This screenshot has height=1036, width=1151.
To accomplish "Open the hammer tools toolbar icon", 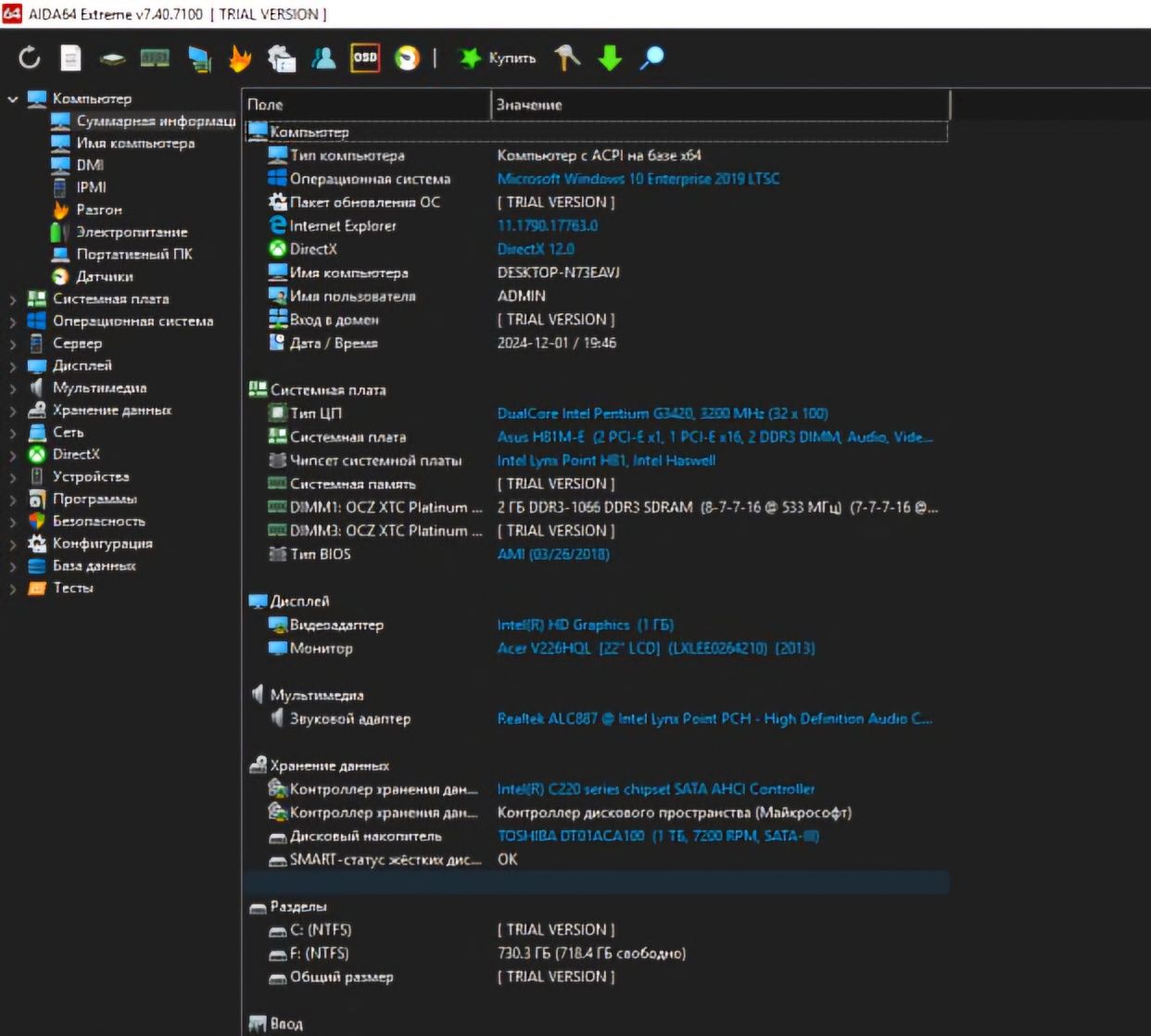I will point(567,58).
